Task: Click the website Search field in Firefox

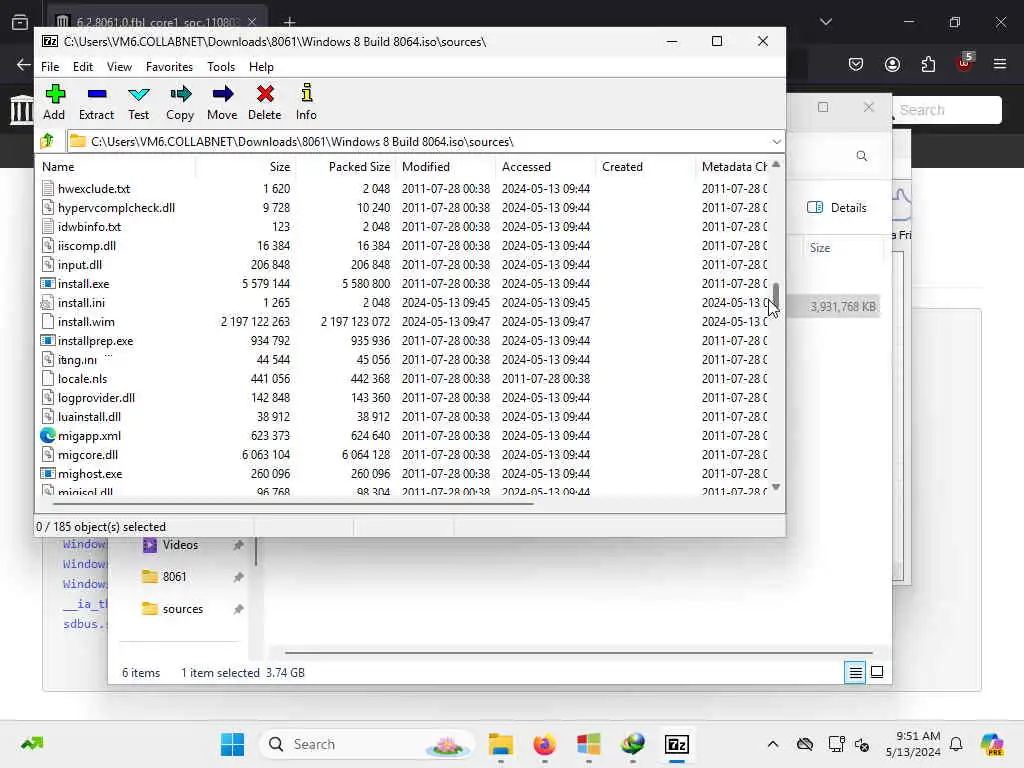Action: coord(946,110)
